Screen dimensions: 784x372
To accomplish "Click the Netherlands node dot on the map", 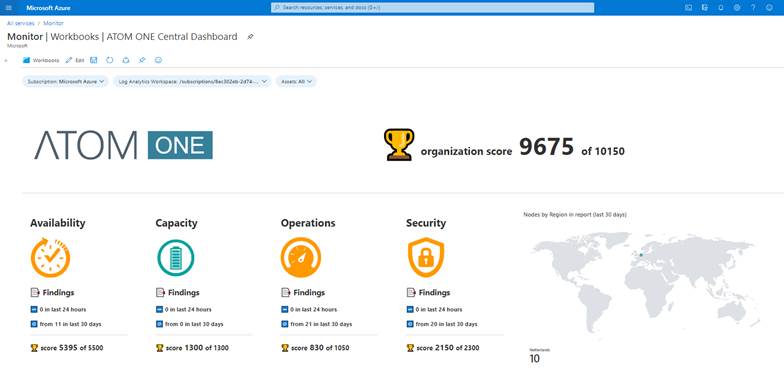I will 641,255.
